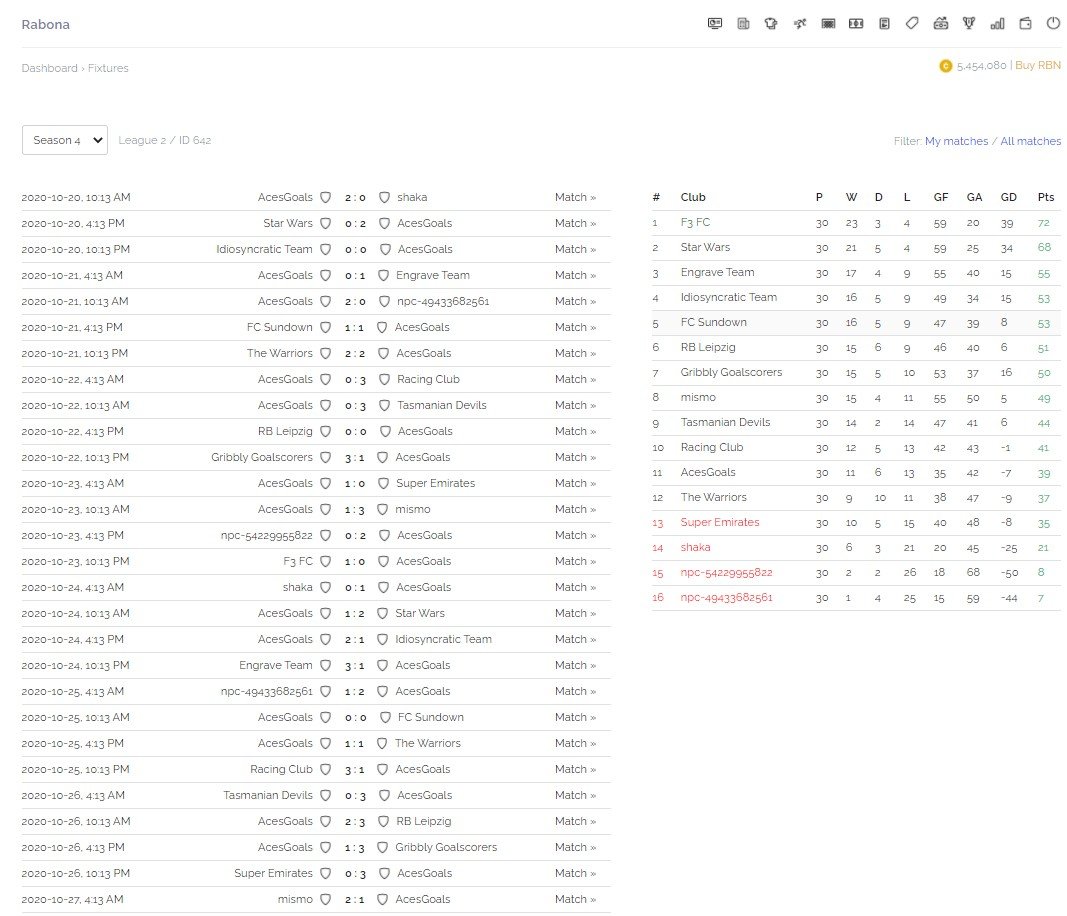
Task: Open the training runner icon
Action: [x=800, y=24]
